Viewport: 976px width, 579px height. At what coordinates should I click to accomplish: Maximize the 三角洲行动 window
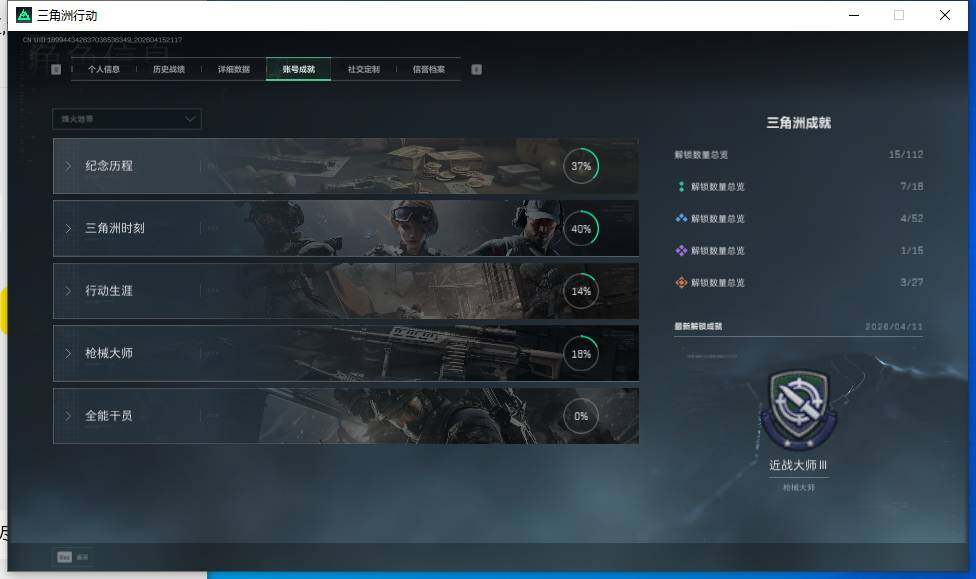pyautogui.click(x=899, y=15)
